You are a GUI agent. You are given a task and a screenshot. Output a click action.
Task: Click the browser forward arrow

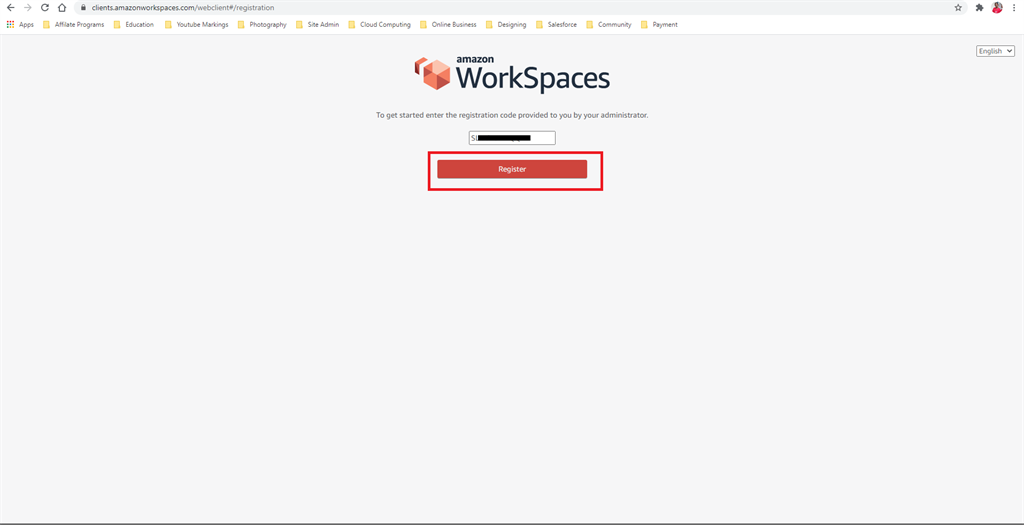[x=27, y=8]
